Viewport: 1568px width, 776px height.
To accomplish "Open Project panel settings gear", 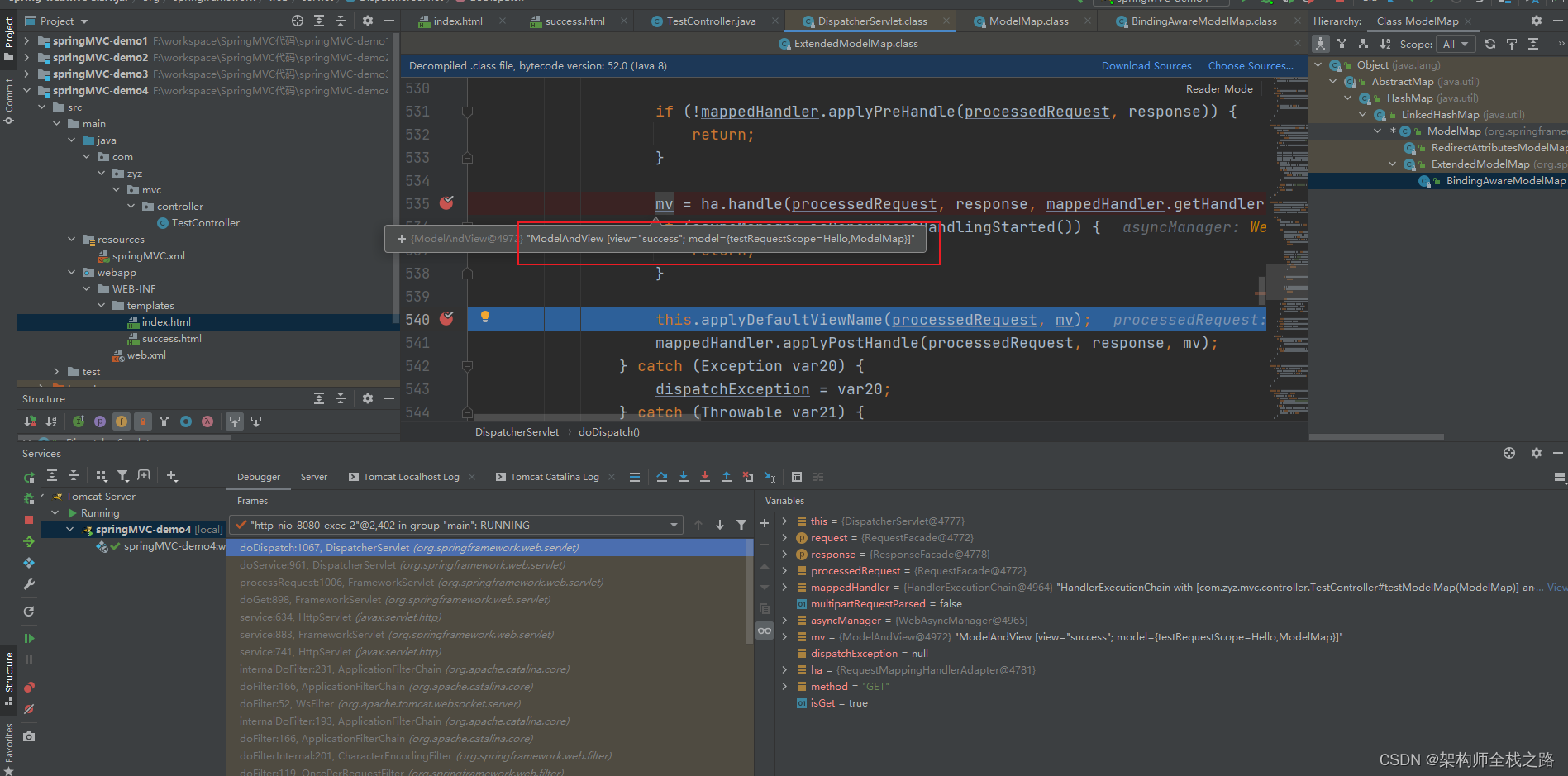I will pyautogui.click(x=368, y=21).
